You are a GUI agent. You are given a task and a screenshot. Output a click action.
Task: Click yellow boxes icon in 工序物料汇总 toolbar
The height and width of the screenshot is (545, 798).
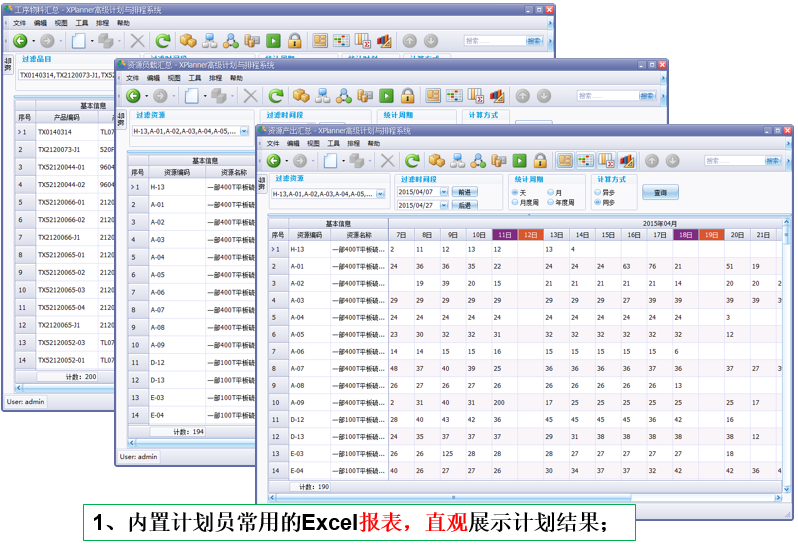tap(188, 41)
